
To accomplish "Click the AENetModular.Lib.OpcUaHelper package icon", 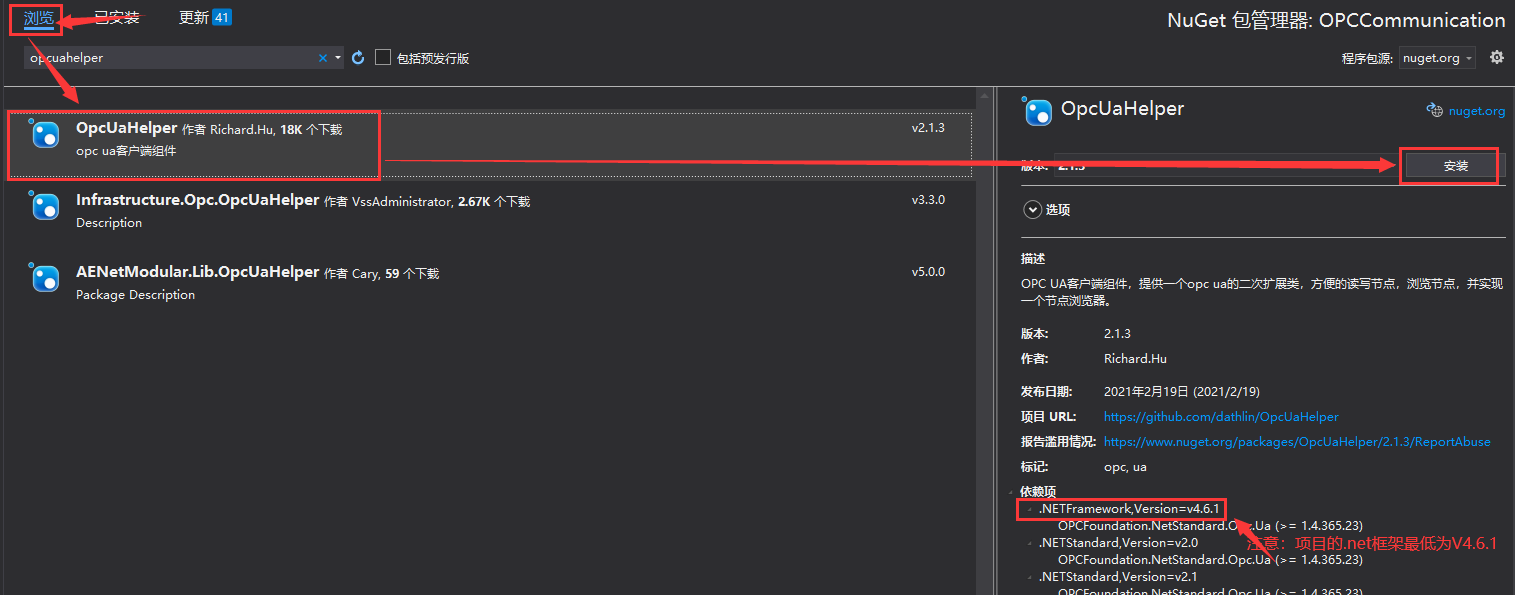I will [46, 278].
